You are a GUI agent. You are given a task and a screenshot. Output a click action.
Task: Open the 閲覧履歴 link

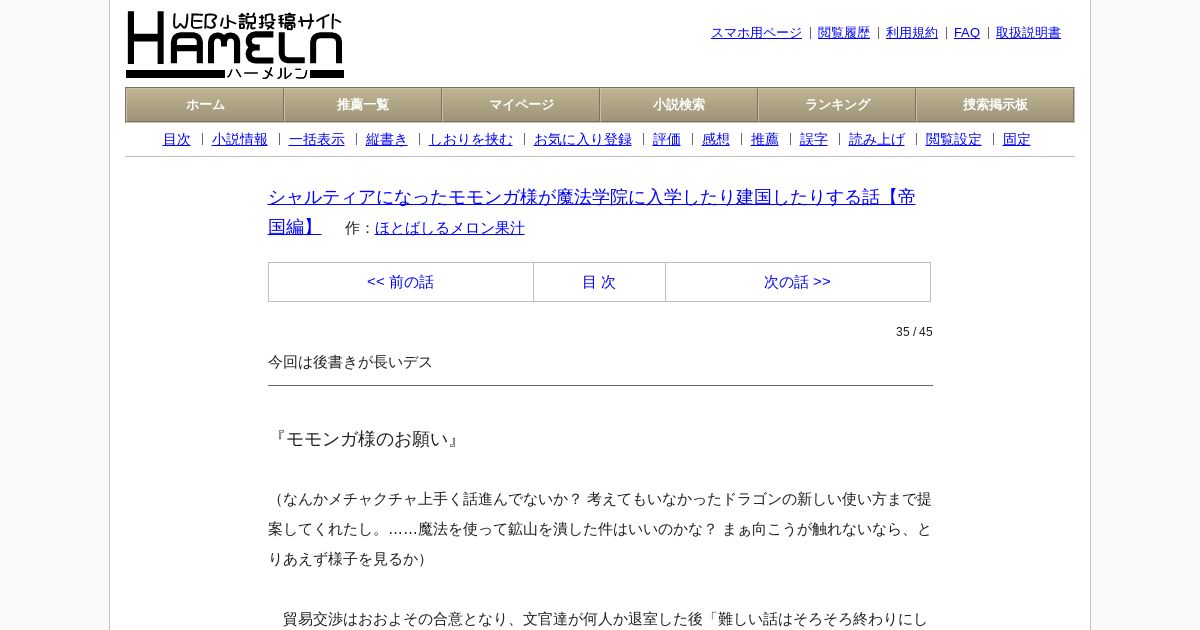pos(844,33)
